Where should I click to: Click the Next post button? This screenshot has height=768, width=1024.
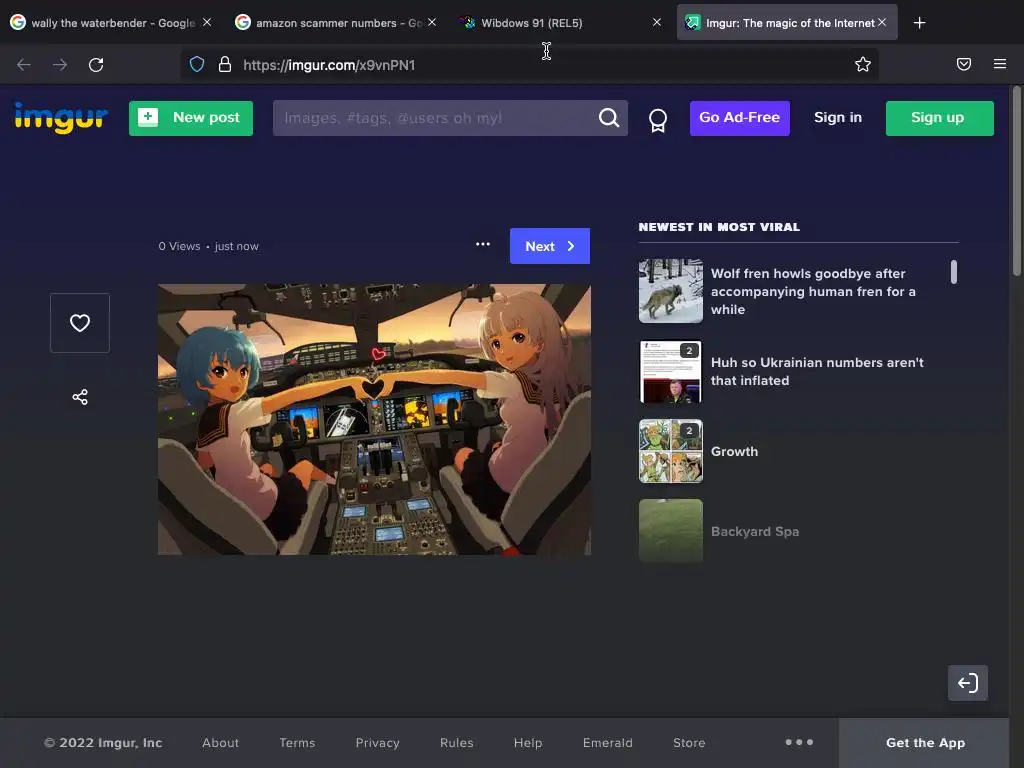pos(550,246)
